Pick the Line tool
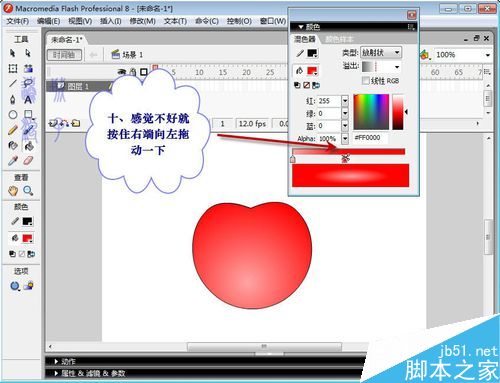Image resolution: width=500 pixels, height=383 pixels. coord(13,83)
